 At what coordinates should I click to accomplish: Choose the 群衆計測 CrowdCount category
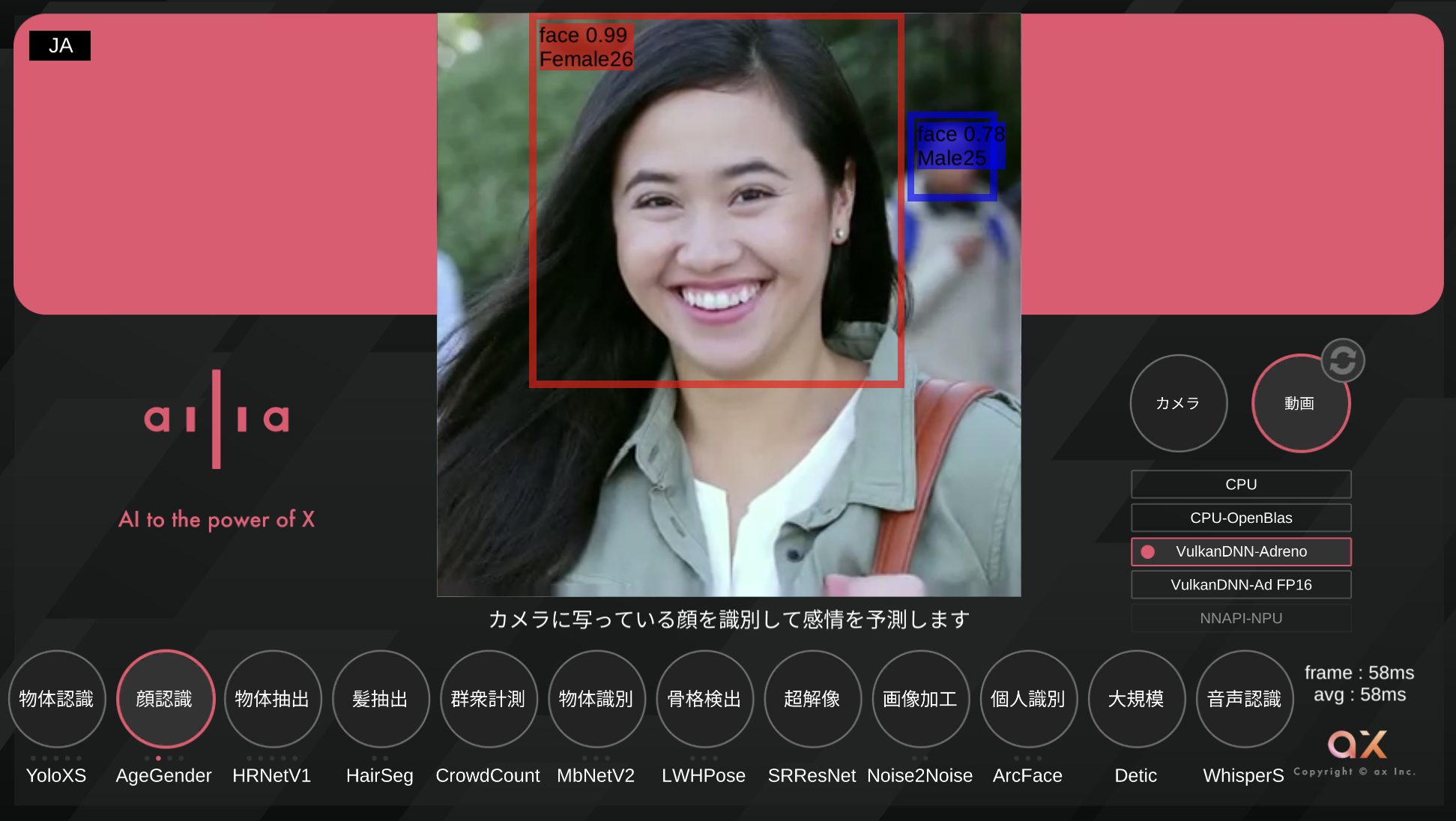[x=489, y=698]
